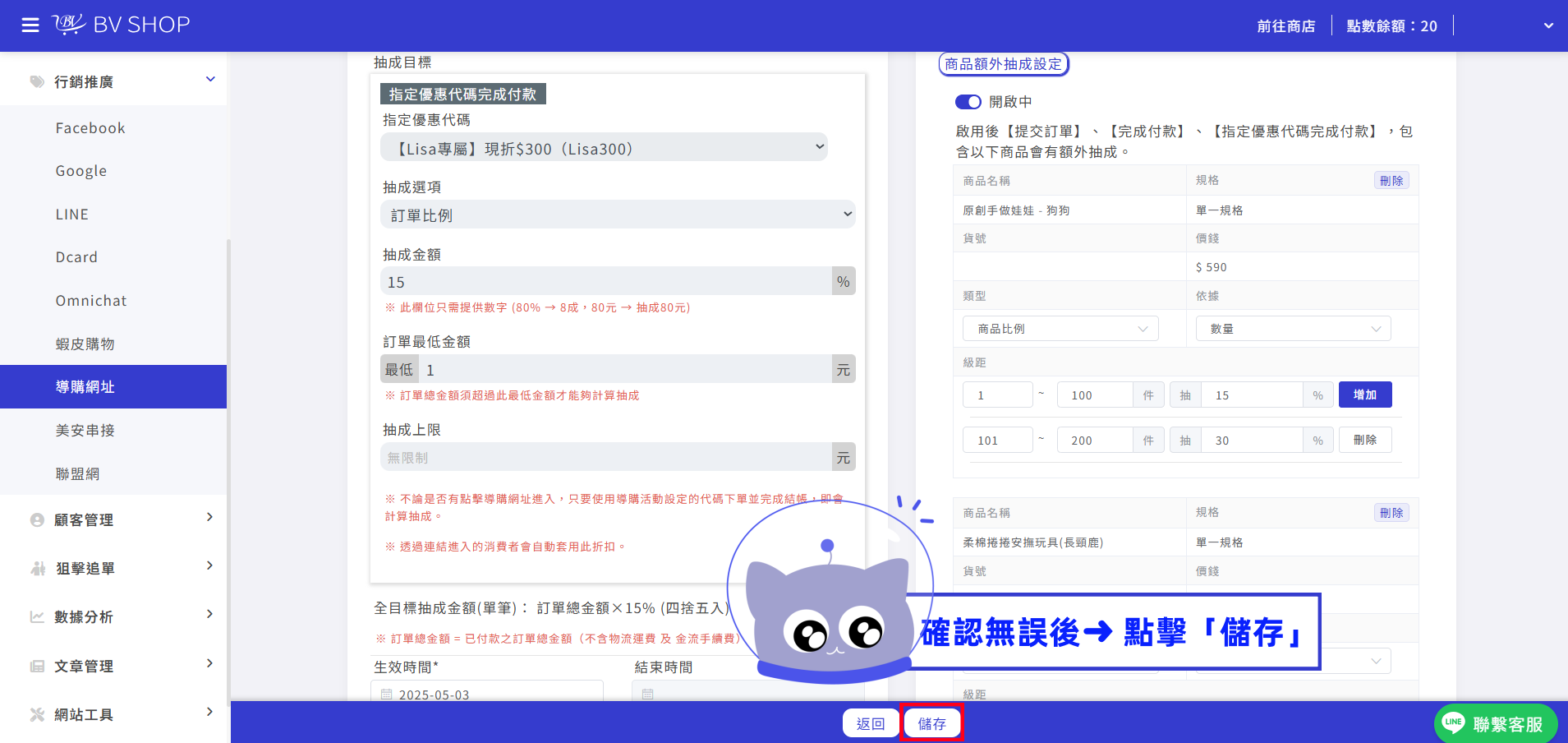Screen dimensions: 1568x743
Task: Delete the 原創手做娃娃 - 狗狗 product
Action: coord(1391,180)
